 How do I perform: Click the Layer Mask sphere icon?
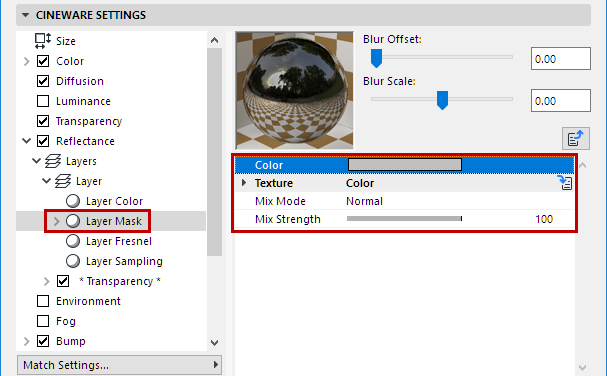point(73,221)
